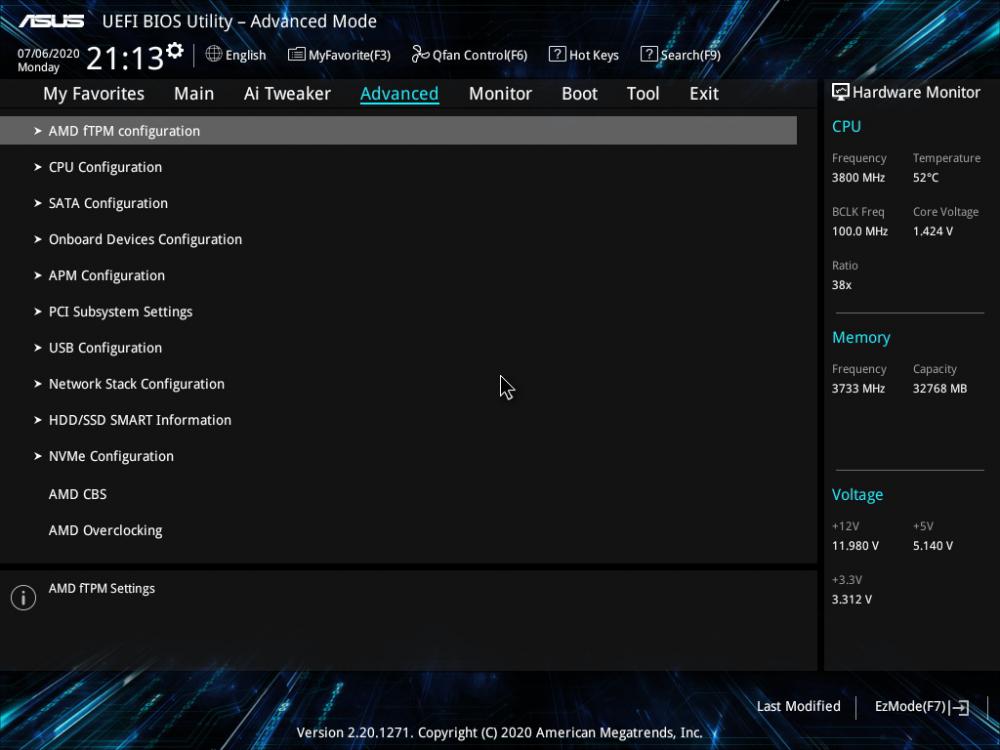Screen dimensions: 1000x750
Task: Click the EzMode exit arrow icon
Action: pos(960,707)
